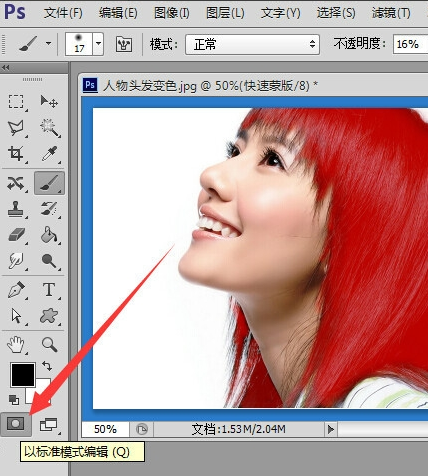Open the 图像(I) menu
The image size is (428, 476).
click(172, 13)
